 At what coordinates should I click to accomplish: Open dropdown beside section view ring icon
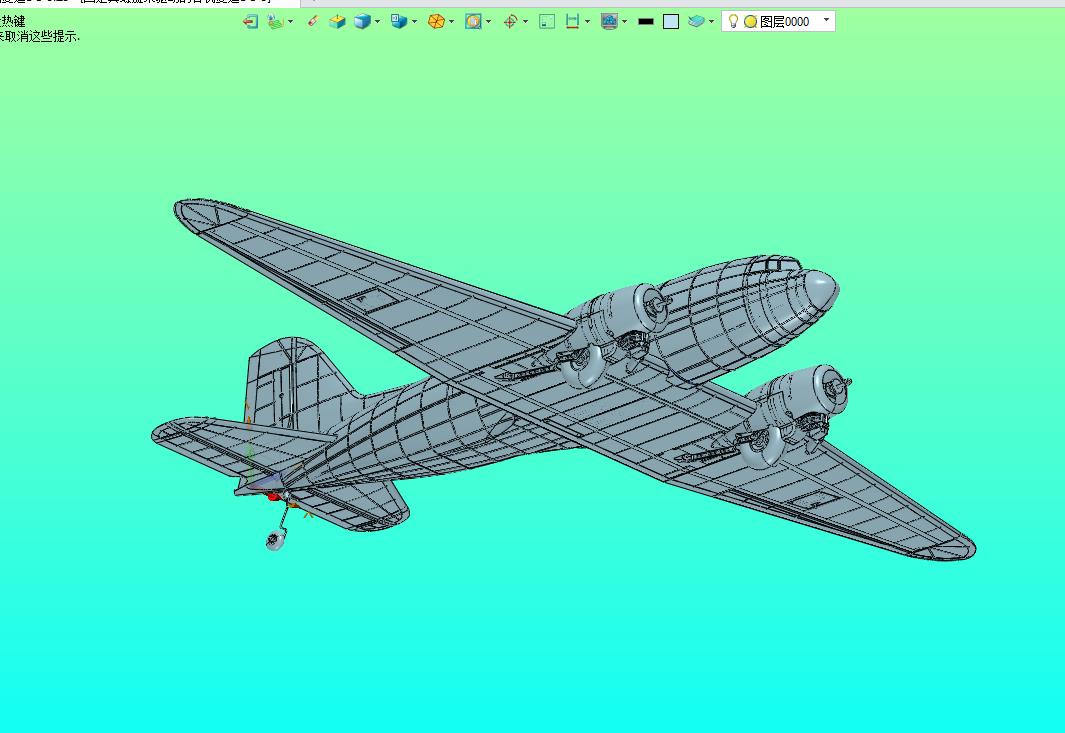click(x=488, y=22)
